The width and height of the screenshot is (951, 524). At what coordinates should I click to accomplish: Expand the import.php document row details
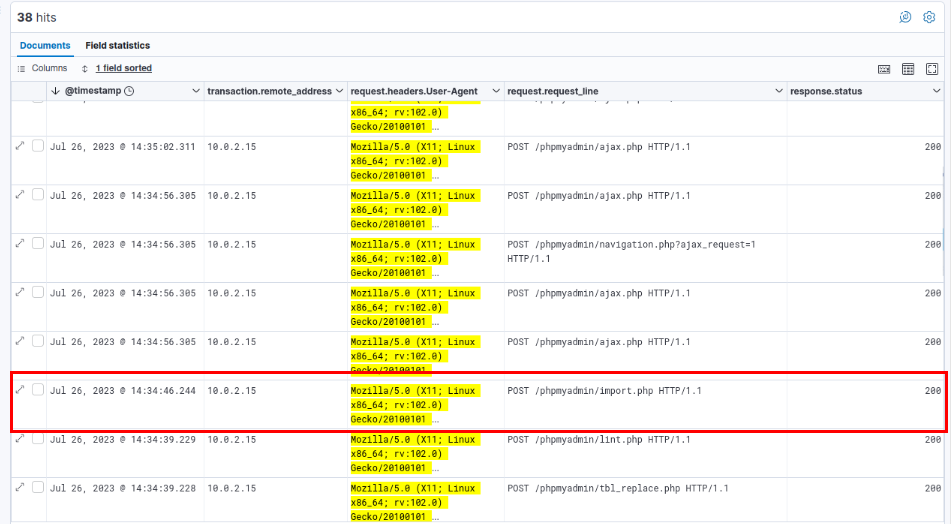coord(20,390)
